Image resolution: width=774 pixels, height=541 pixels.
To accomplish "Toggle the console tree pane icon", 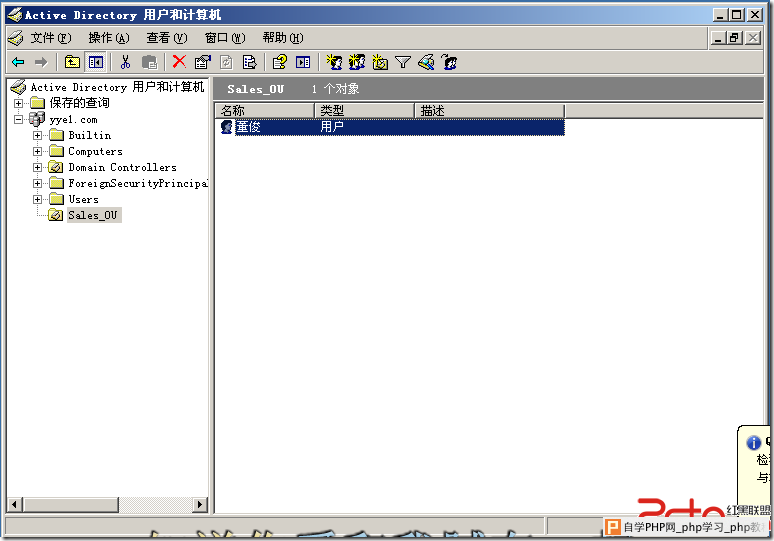I will tap(95, 62).
